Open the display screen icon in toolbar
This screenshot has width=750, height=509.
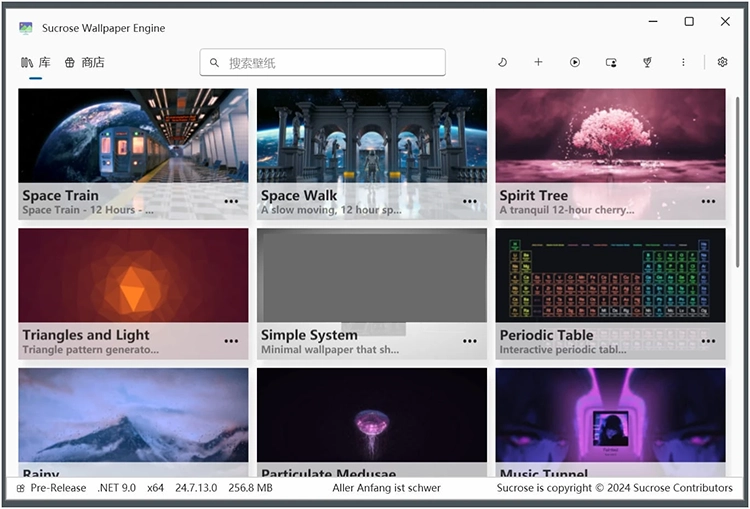[x=611, y=62]
